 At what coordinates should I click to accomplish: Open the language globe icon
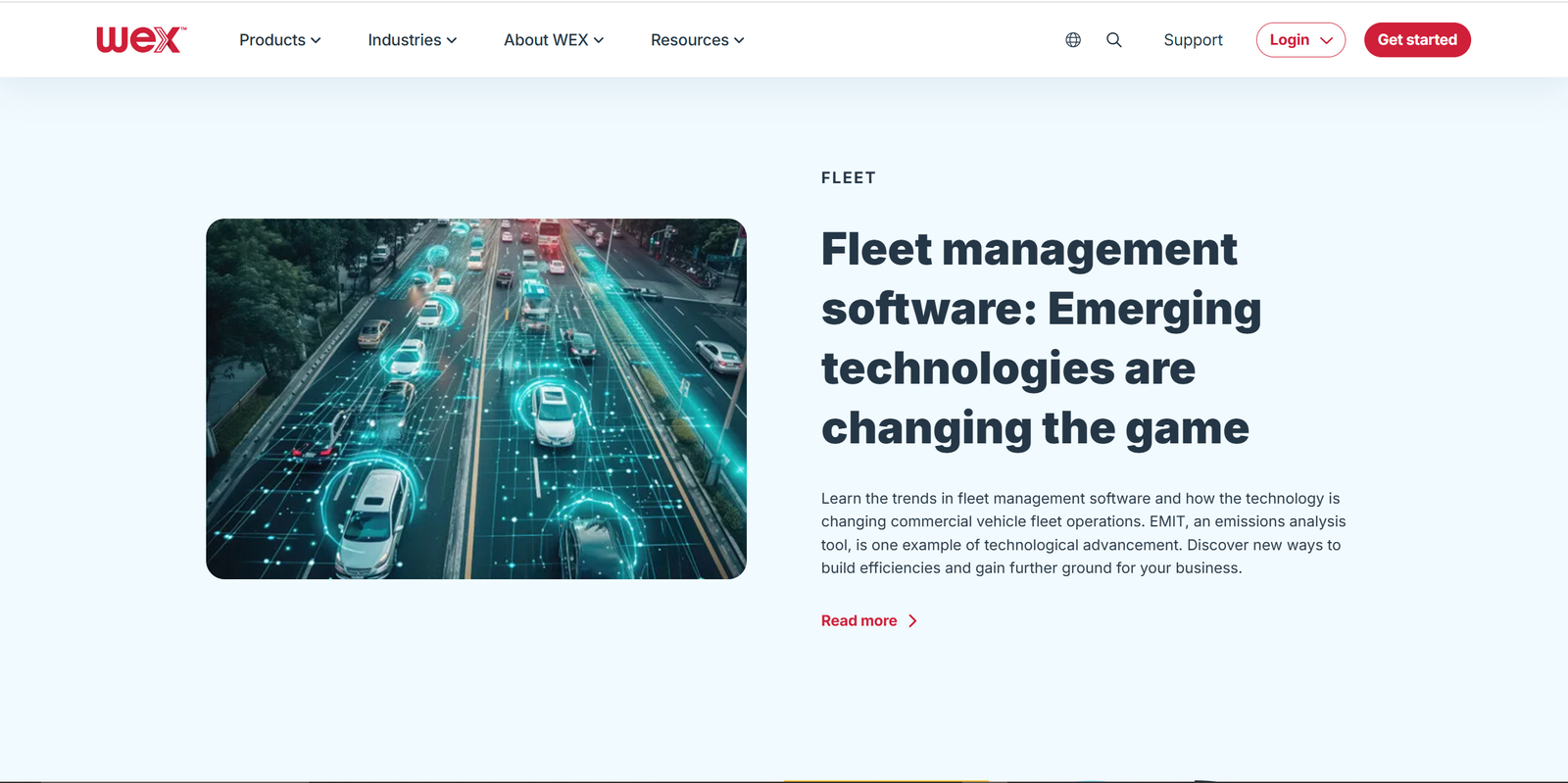1073,40
